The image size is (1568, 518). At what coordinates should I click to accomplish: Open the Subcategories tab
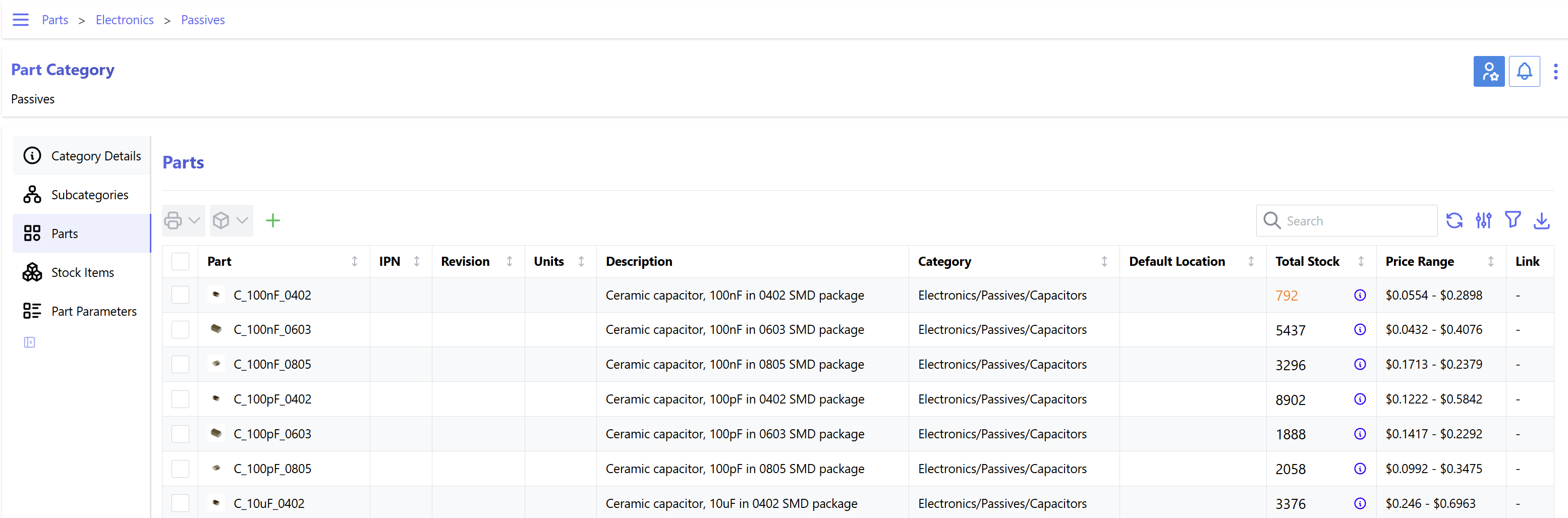pyautogui.click(x=89, y=195)
